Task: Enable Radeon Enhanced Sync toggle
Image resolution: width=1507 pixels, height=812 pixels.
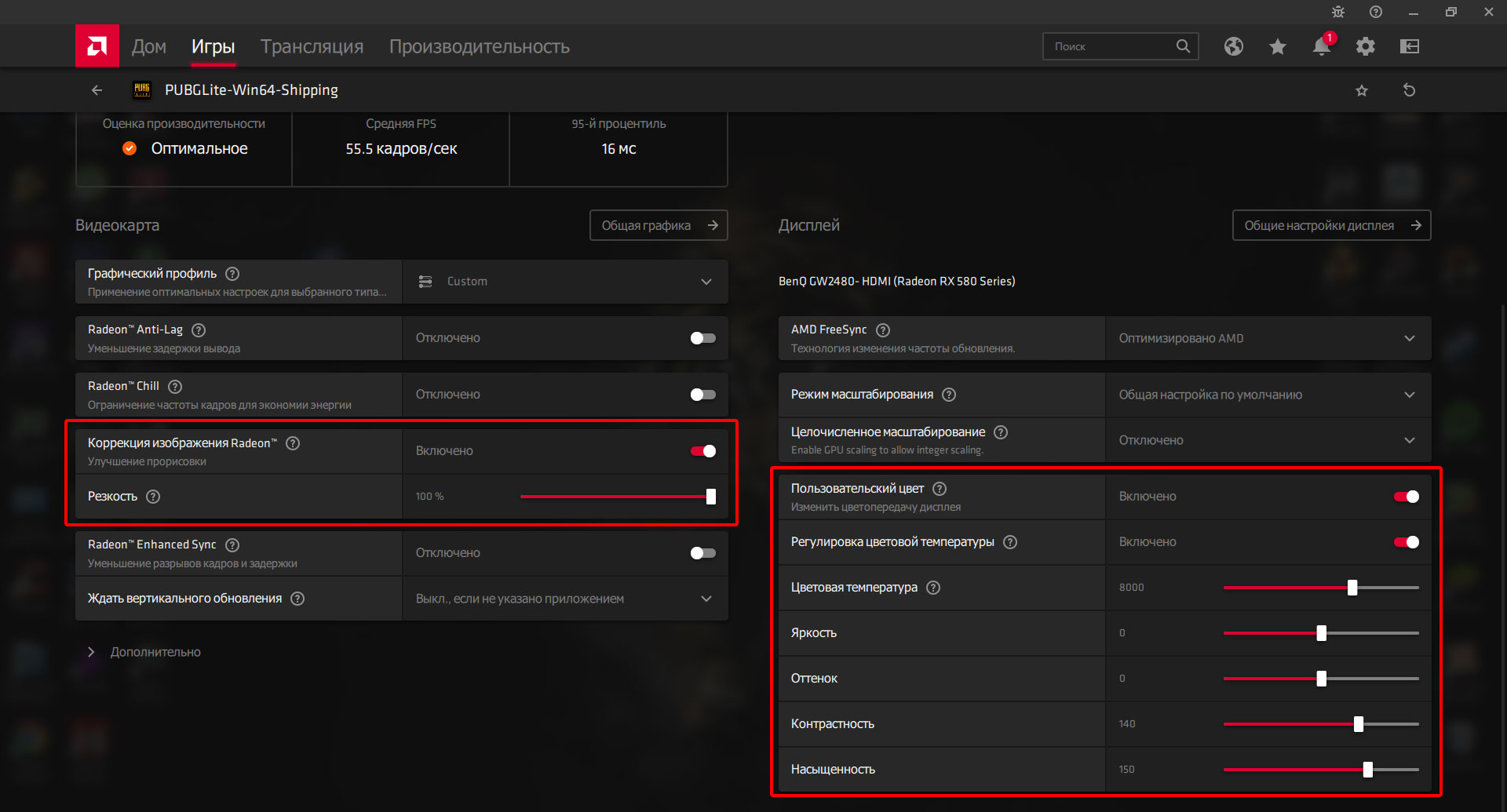Action: pos(702,553)
